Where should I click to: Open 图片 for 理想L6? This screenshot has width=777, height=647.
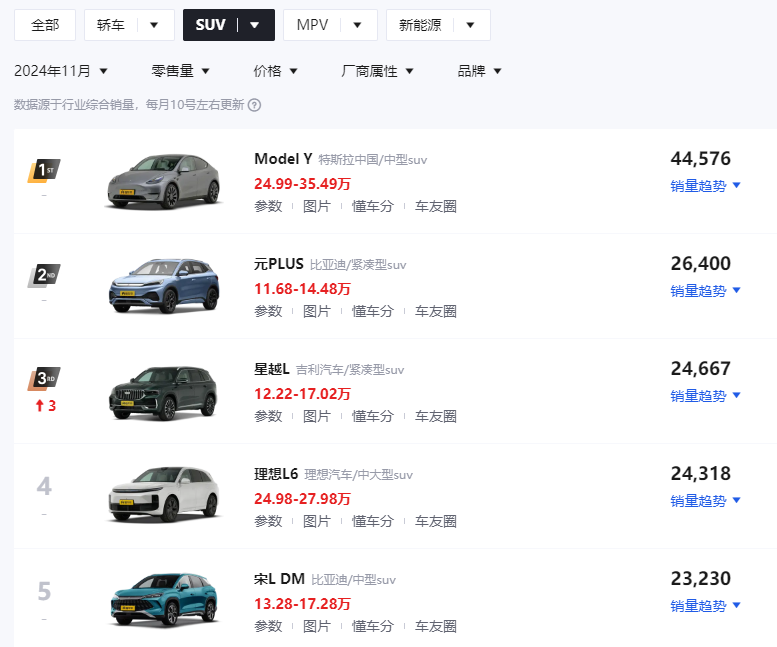click(x=317, y=521)
